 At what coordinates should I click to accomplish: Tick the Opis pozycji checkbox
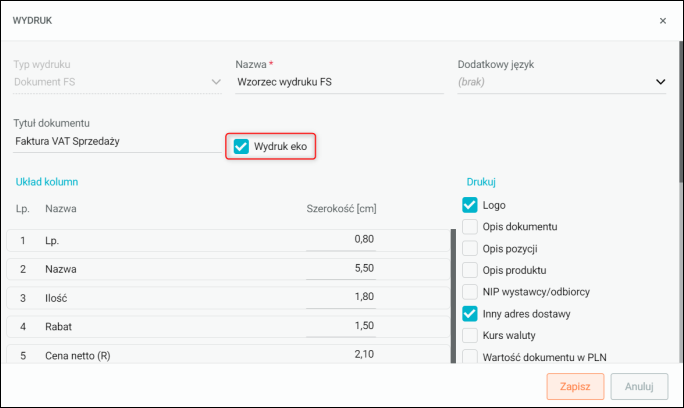click(470, 249)
